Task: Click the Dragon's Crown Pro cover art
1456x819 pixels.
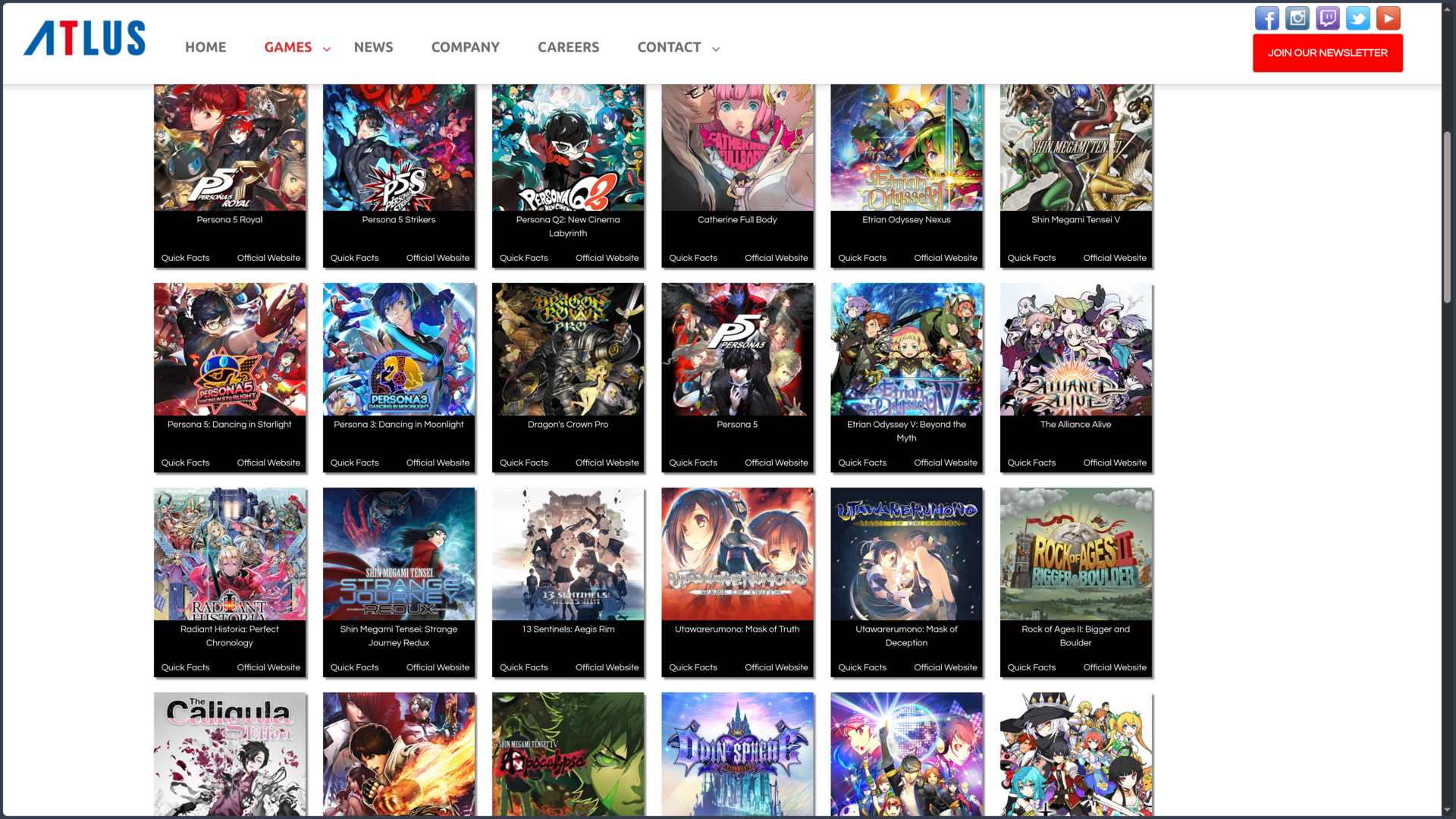Action: tap(568, 350)
